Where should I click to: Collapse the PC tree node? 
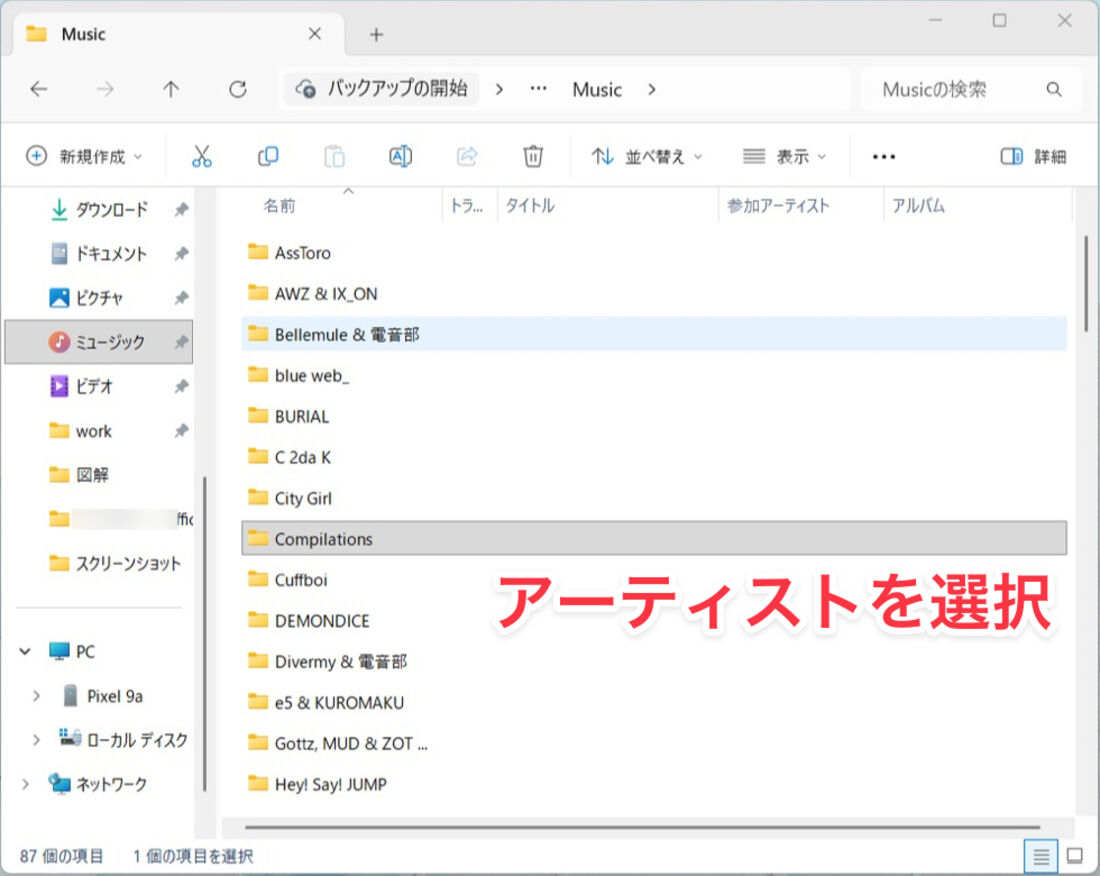25,652
